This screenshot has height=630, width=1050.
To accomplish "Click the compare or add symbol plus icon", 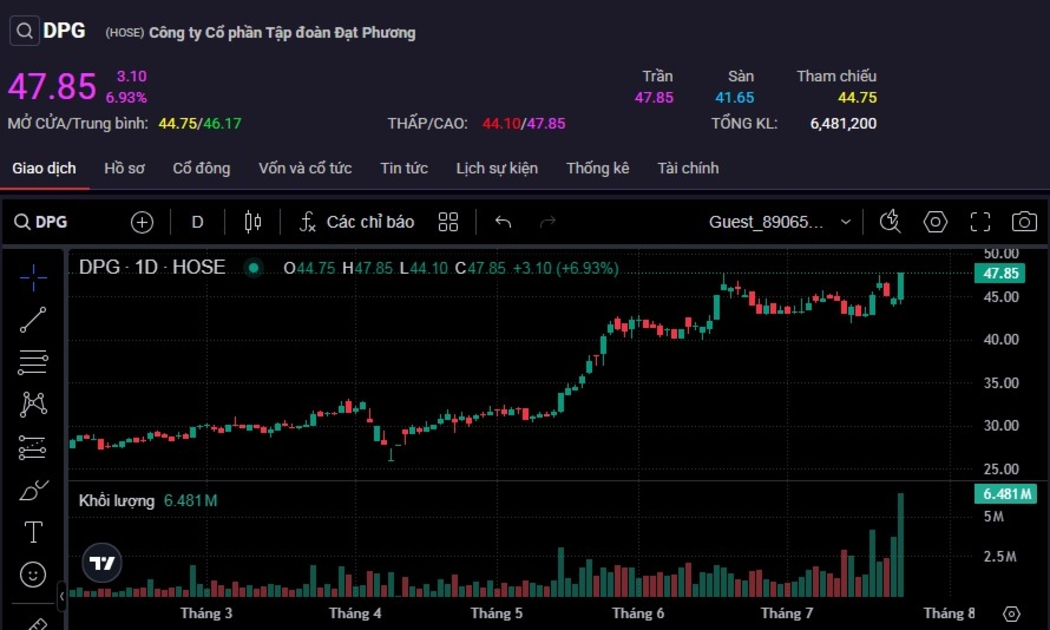I will pos(142,222).
